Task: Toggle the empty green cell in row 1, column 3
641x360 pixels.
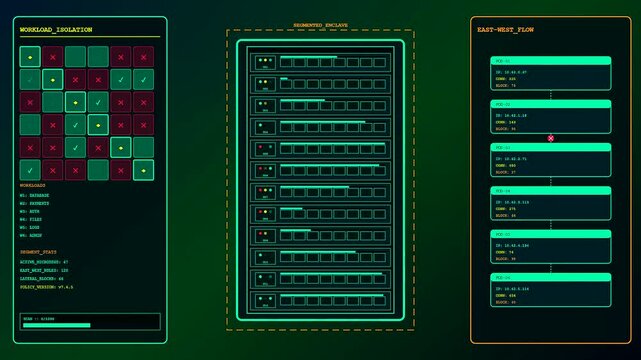Action: coord(75,57)
